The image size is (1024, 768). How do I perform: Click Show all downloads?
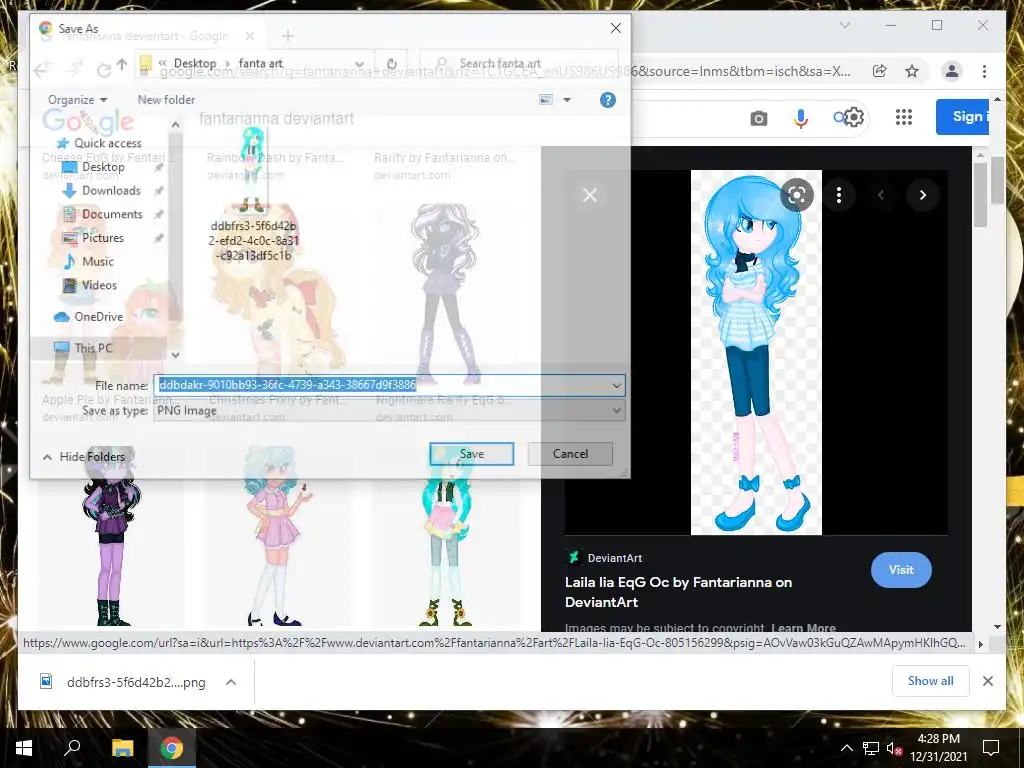(x=930, y=681)
